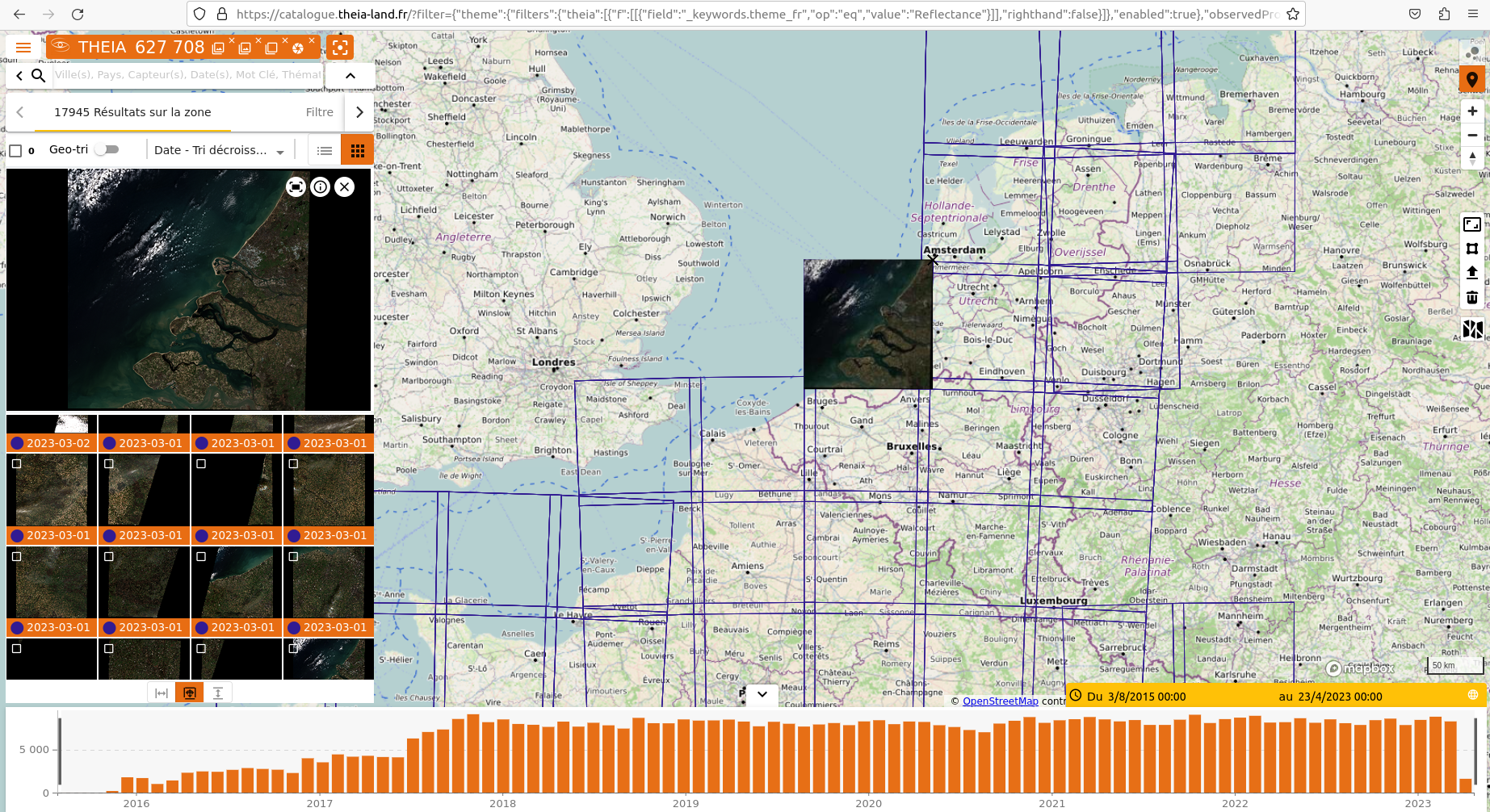Toggle the Geo-tri switch
The image size is (1490, 812).
[107, 149]
